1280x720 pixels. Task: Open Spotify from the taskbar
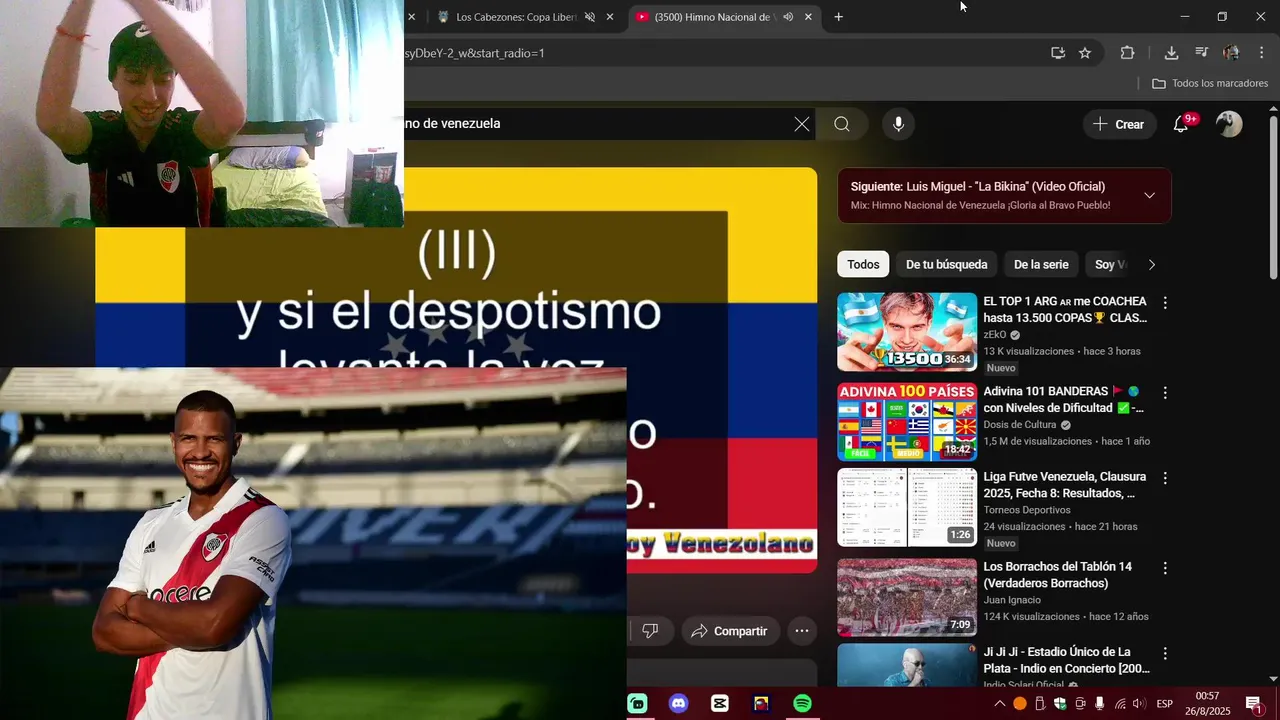click(802, 704)
